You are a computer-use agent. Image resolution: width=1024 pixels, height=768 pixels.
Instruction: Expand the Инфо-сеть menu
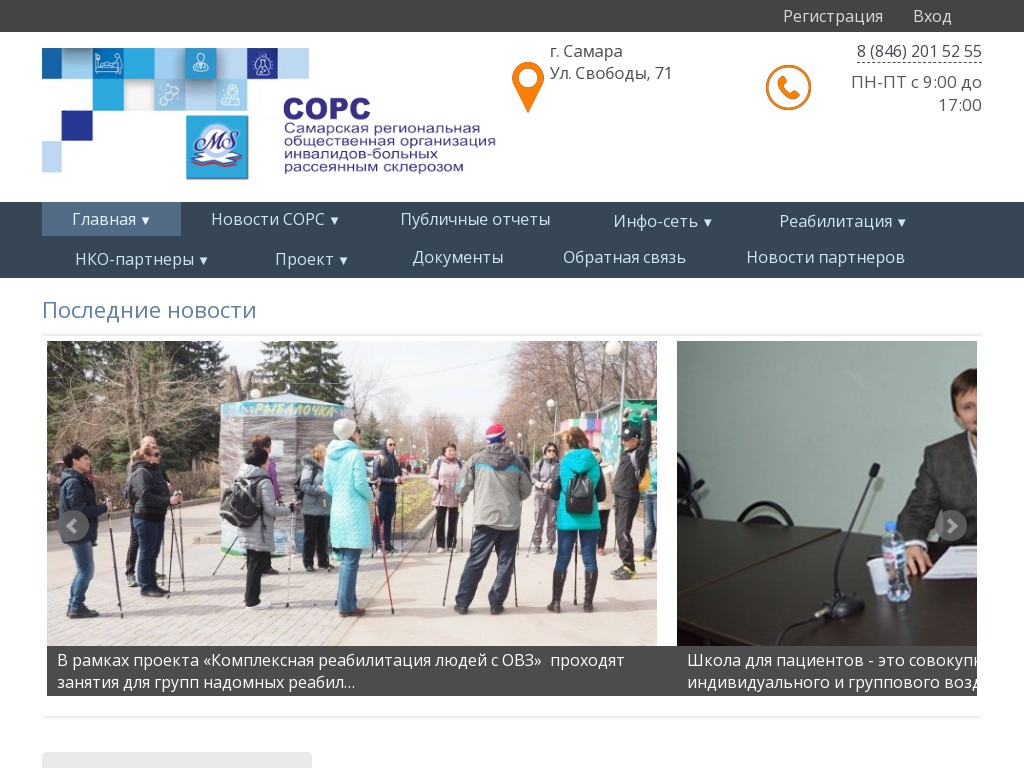(x=662, y=221)
